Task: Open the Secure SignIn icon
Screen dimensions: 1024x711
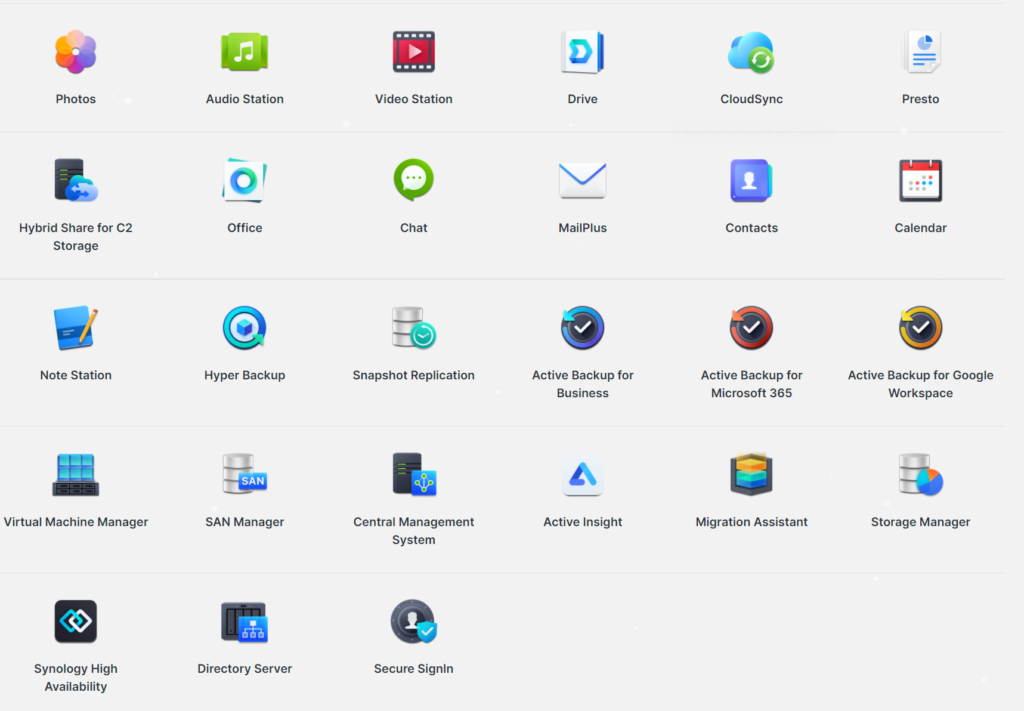Action: pos(413,622)
